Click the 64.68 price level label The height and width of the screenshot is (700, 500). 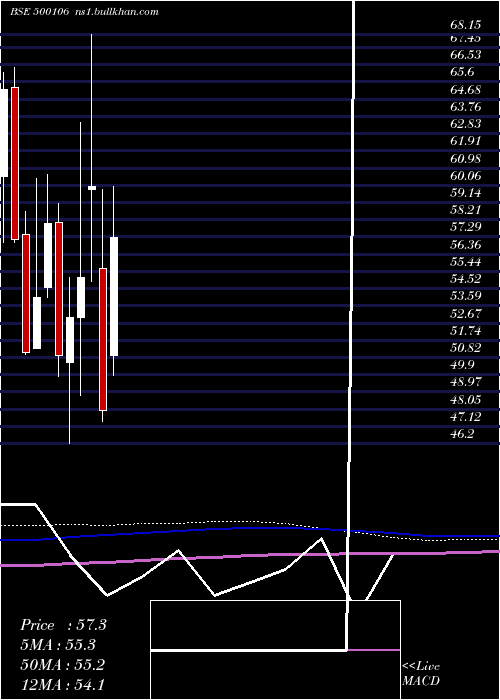(466, 90)
